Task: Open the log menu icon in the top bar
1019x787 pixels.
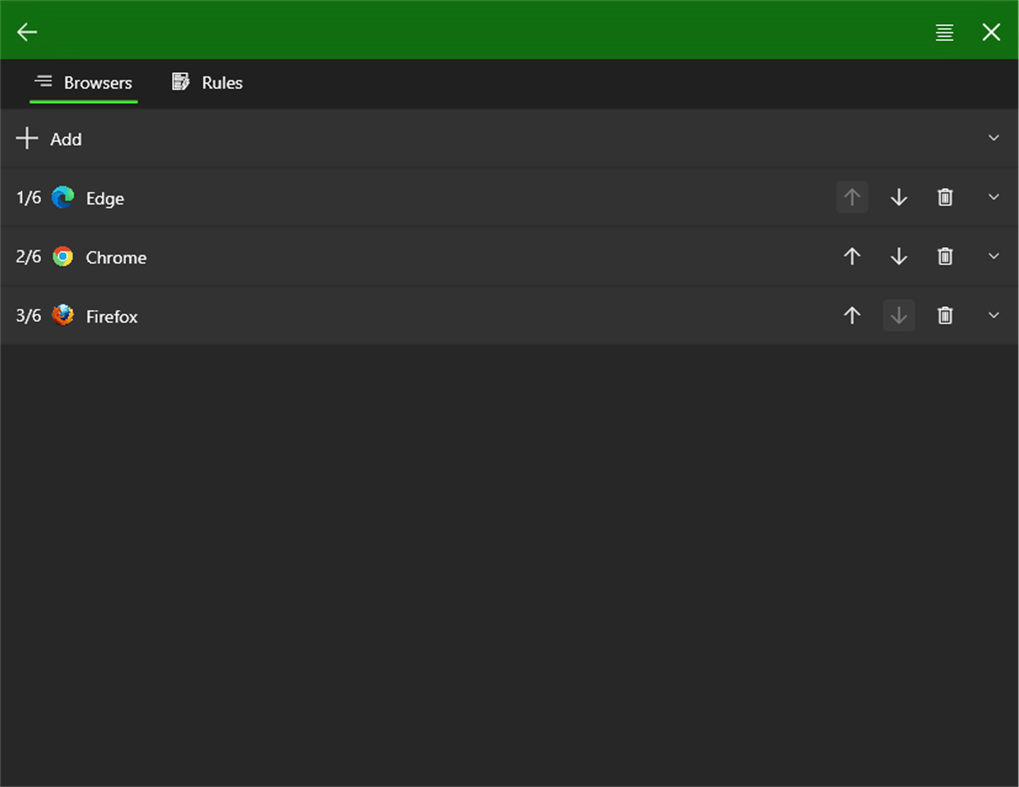Action: coord(943,31)
